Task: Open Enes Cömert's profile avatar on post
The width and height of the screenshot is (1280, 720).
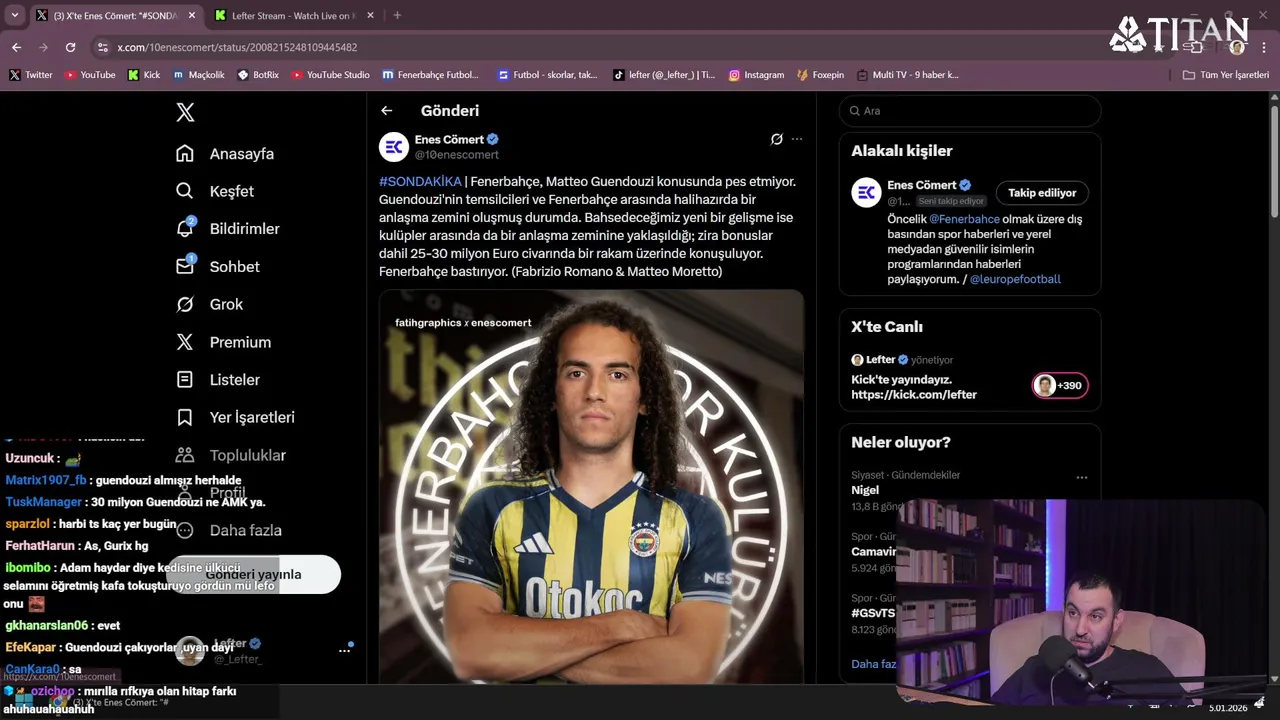Action: pyautogui.click(x=394, y=147)
